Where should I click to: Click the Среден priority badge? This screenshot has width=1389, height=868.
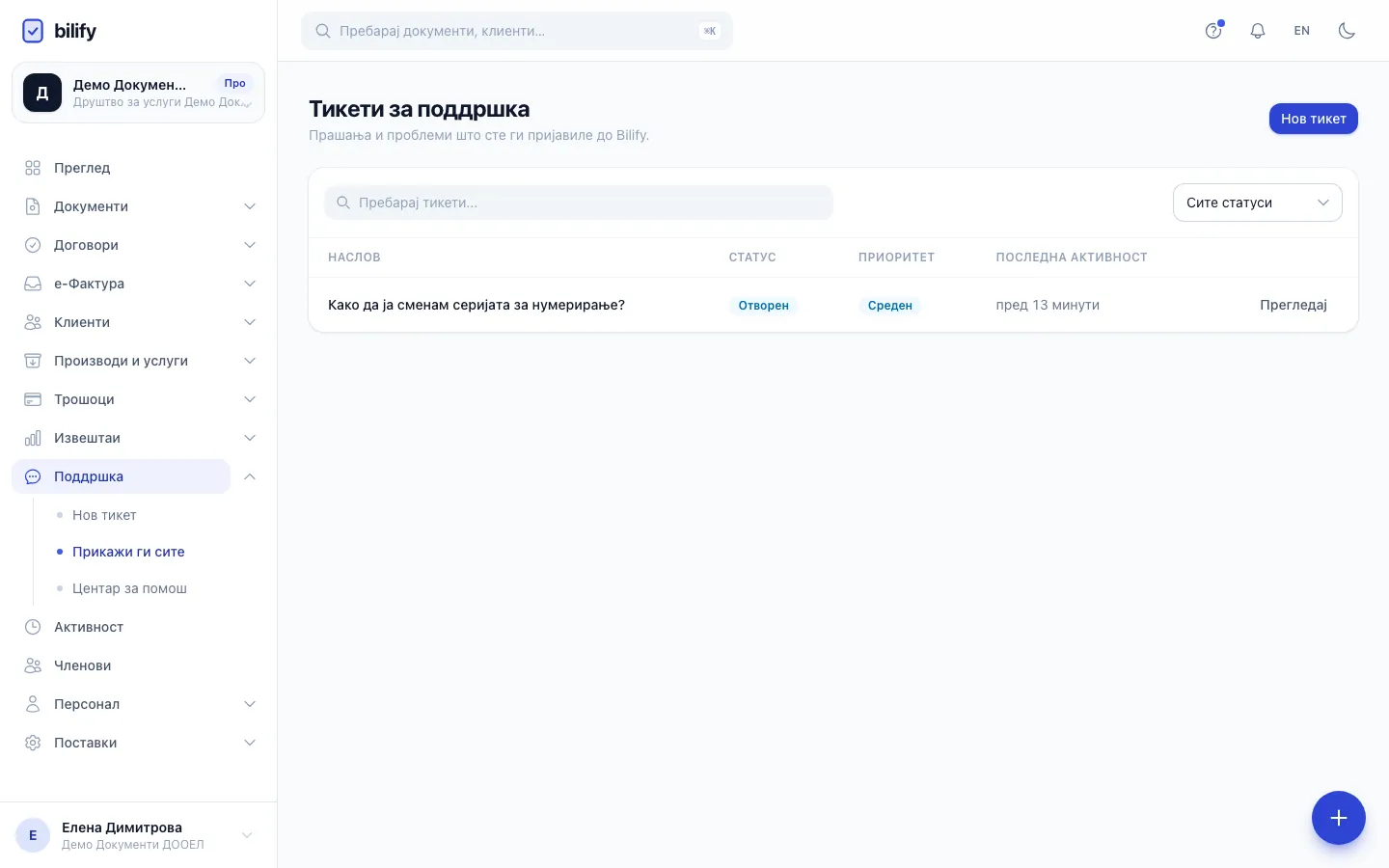click(890, 306)
